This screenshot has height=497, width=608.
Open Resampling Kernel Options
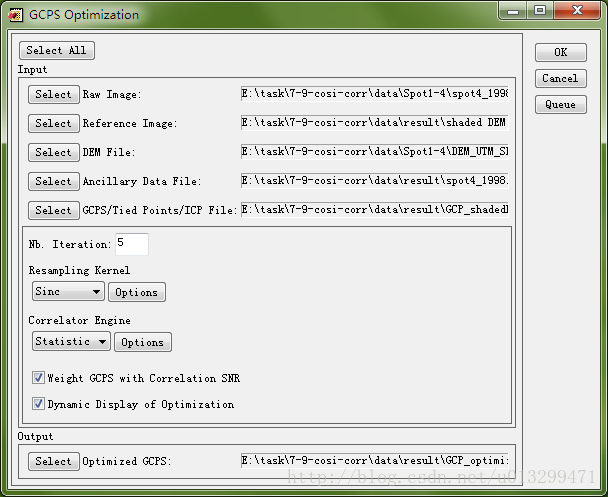[x=136, y=292]
